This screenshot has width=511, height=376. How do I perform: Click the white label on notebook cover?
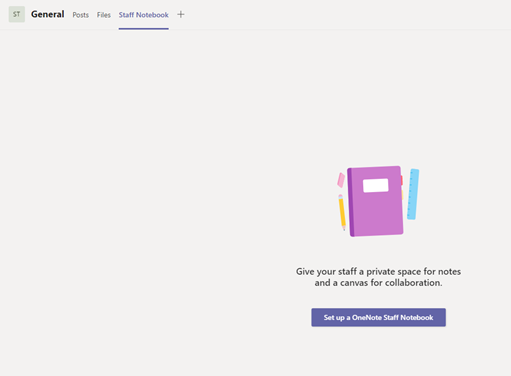pos(376,185)
